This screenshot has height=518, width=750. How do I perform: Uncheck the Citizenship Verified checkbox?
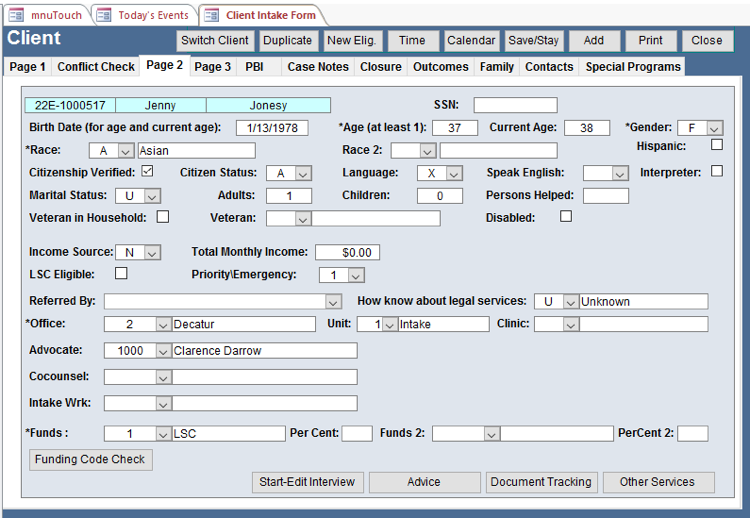click(148, 172)
